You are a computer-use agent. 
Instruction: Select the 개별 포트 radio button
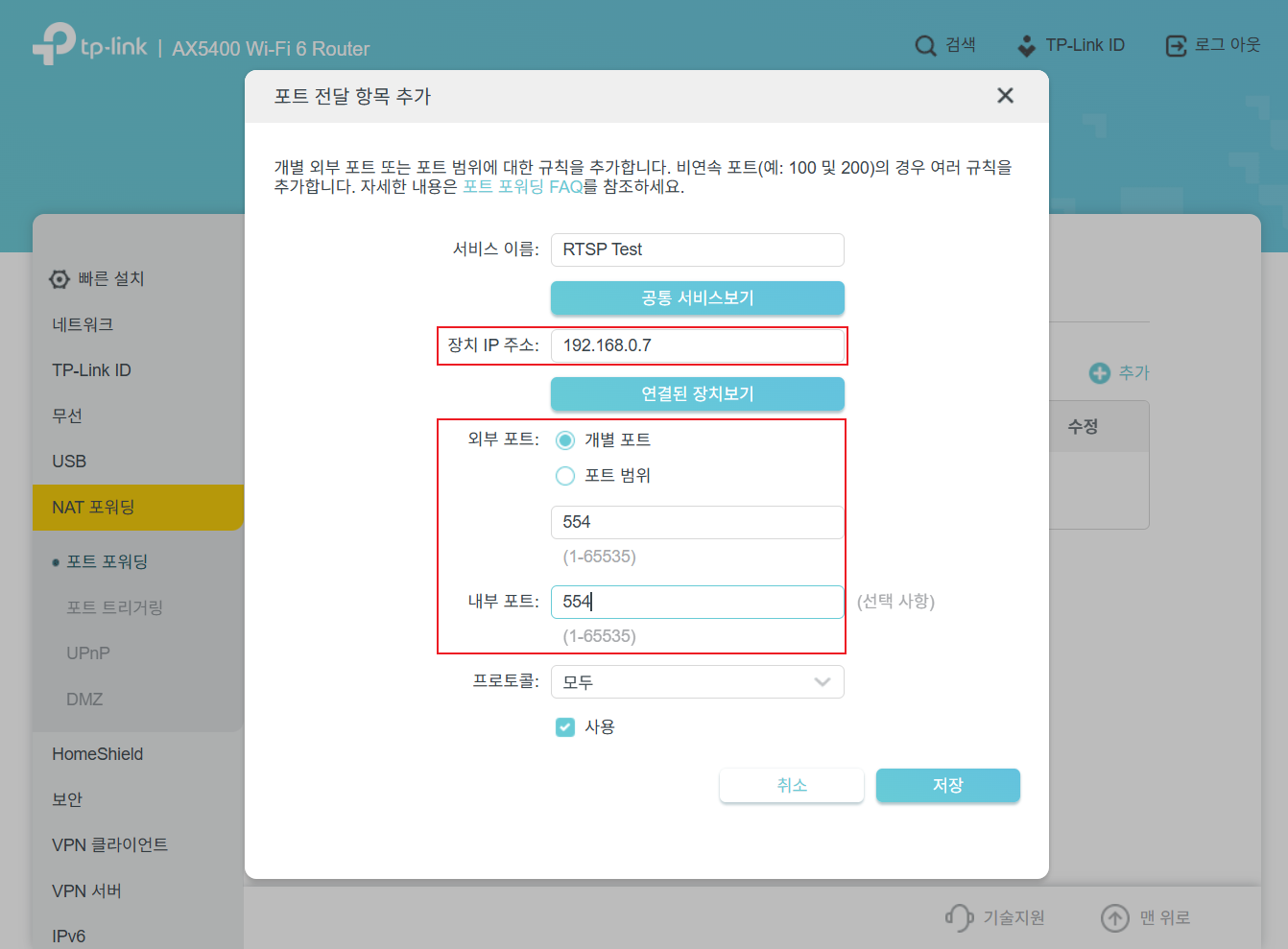click(565, 440)
